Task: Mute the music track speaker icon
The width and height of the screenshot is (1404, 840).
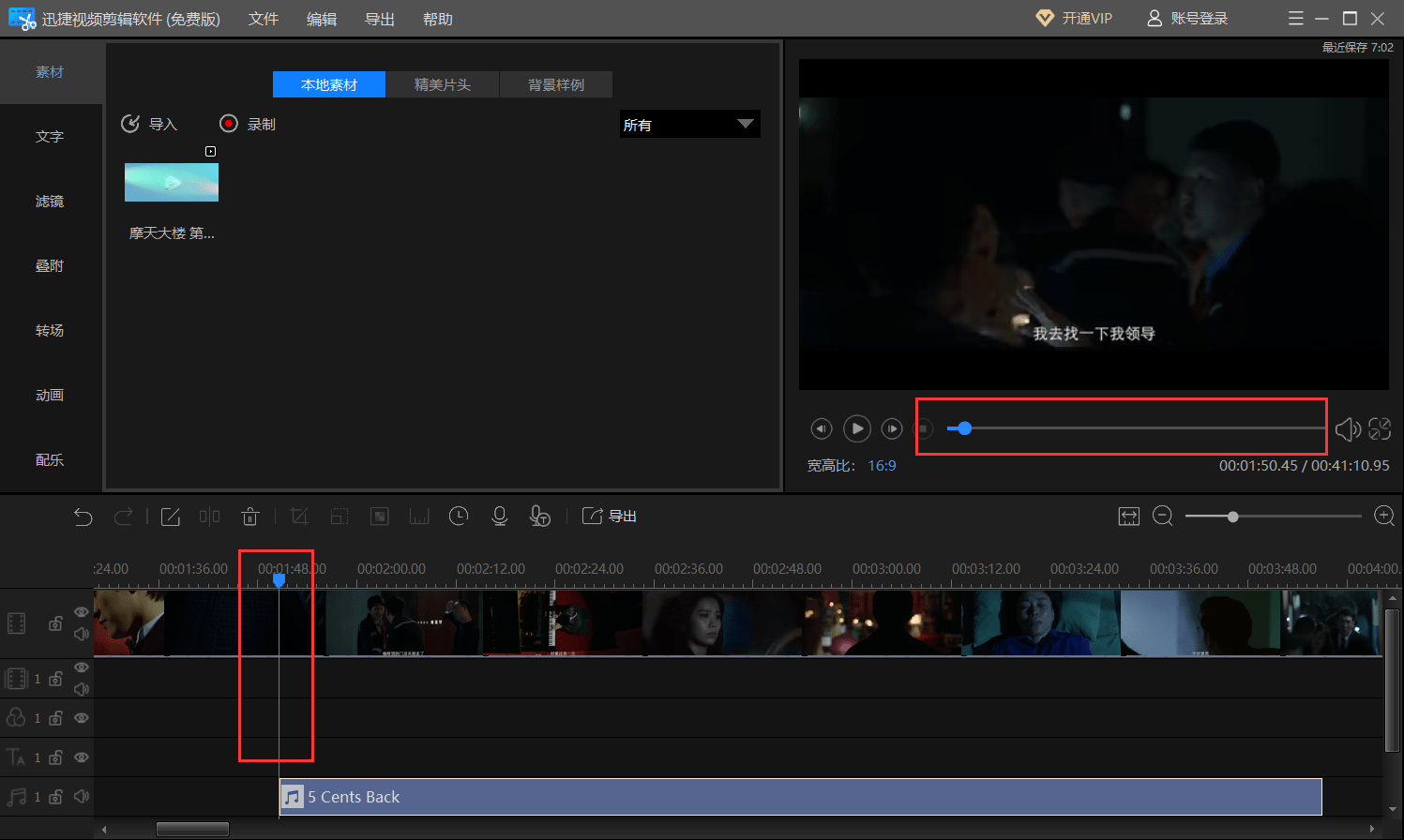Action: click(82, 797)
